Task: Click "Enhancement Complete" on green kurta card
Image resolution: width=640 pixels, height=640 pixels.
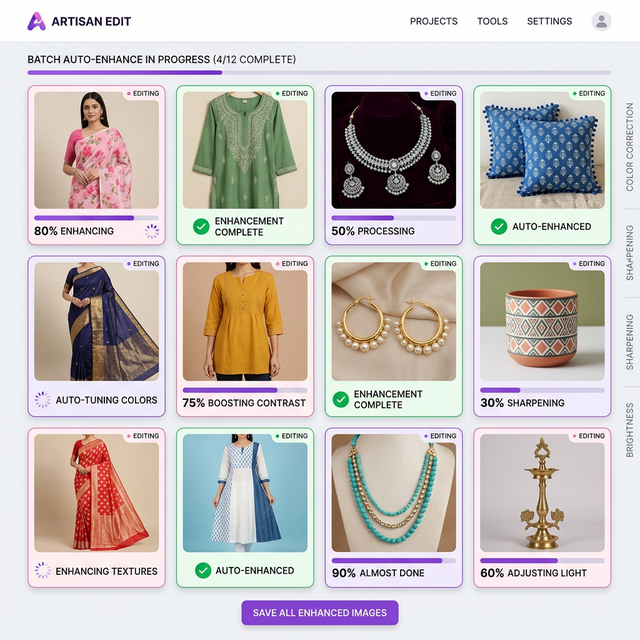Action: click(x=249, y=227)
